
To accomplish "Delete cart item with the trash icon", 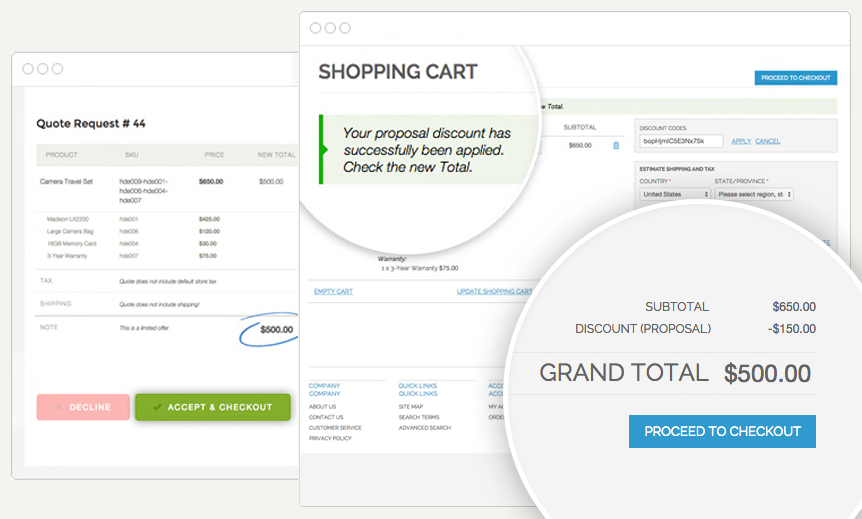I will [616, 146].
